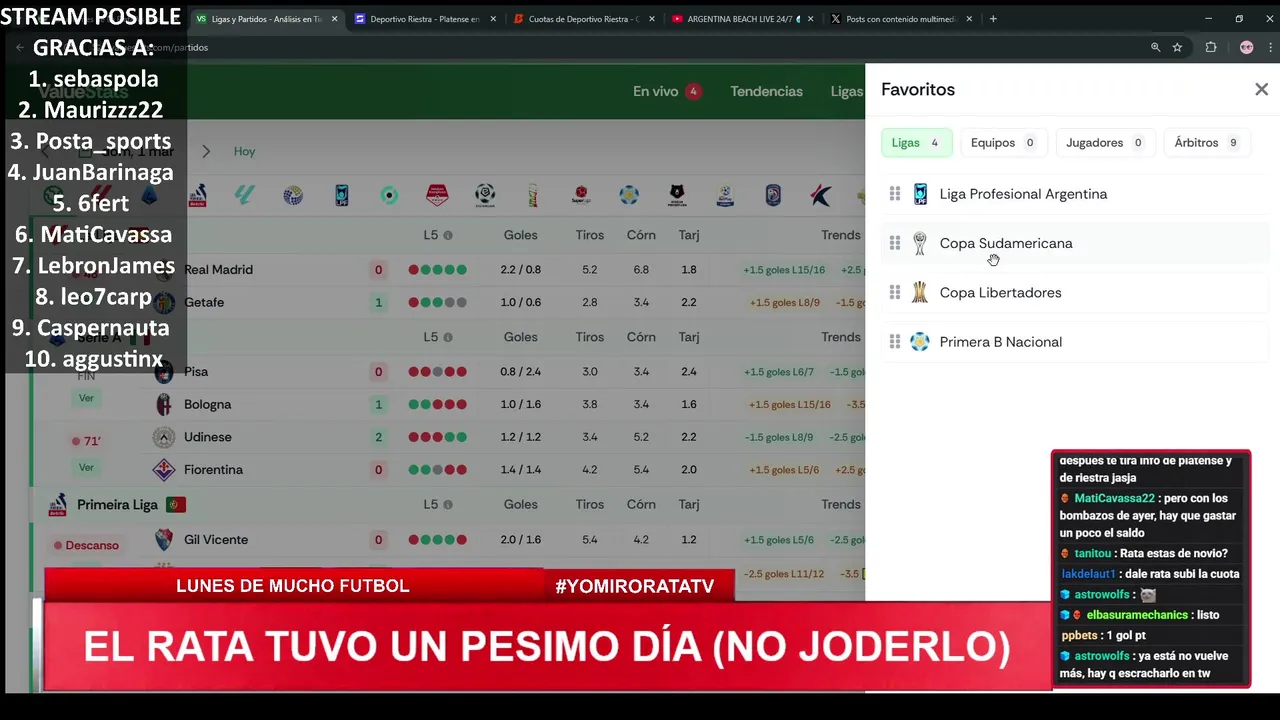This screenshot has width=1280, height=720.
Task: Switch to the ARGENTINA BEACH LIVE 24/7 tab
Action: pos(744,19)
